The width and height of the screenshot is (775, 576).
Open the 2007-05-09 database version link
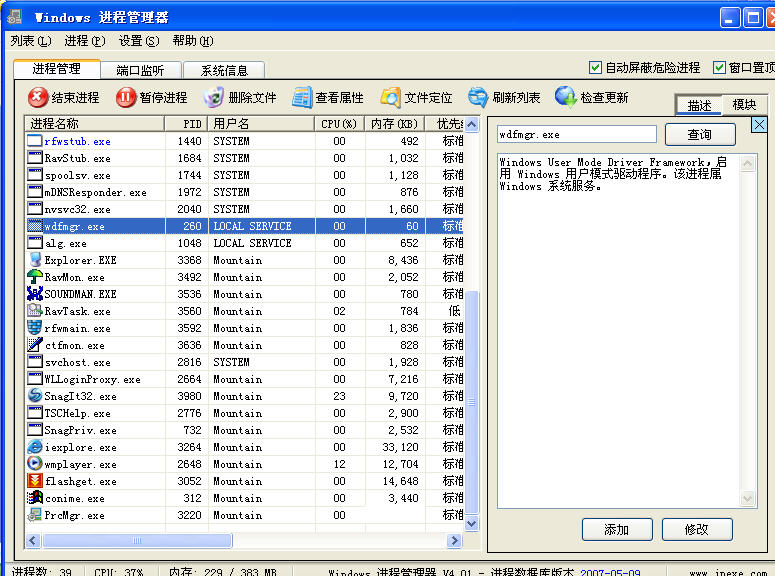[610, 573]
